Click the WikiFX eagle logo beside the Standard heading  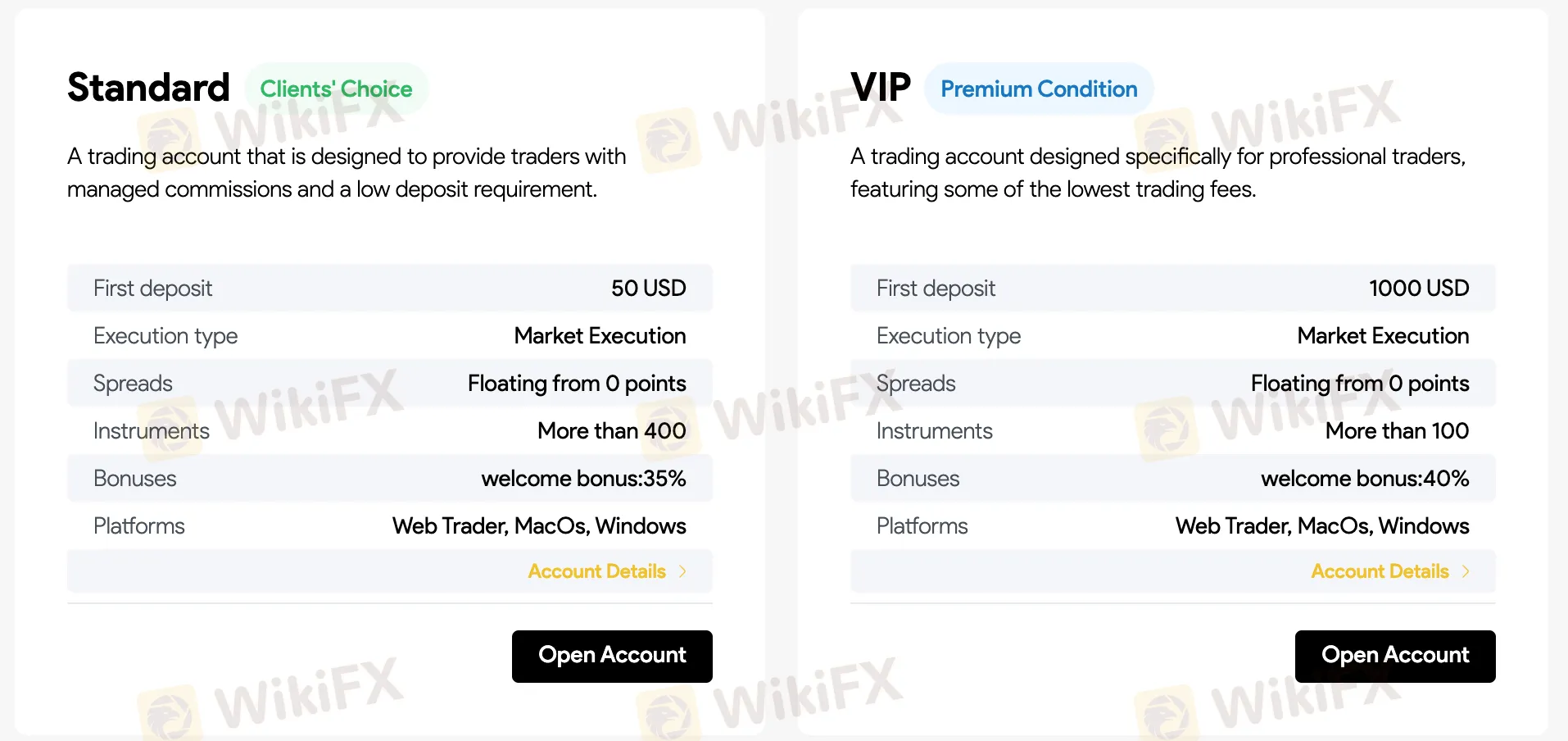tap(168, 130)
